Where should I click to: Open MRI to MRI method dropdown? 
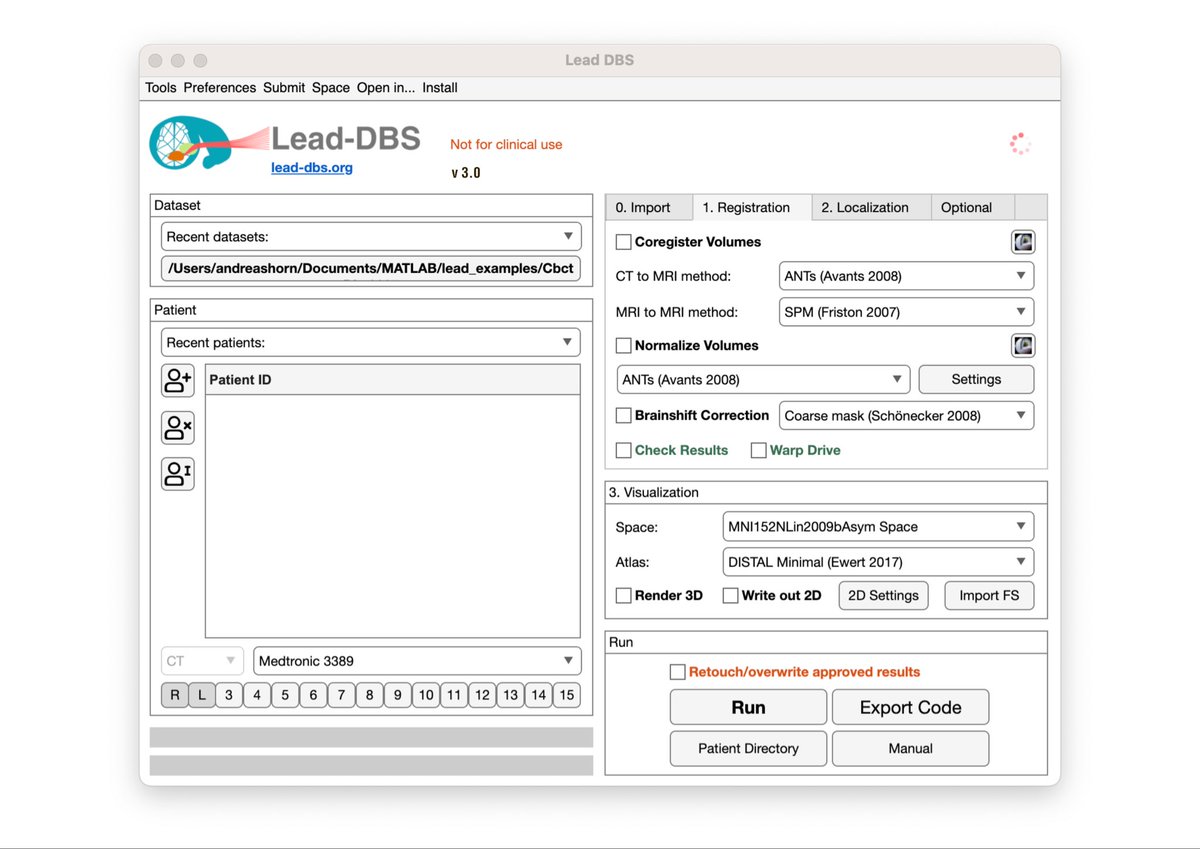pos(906,312)
